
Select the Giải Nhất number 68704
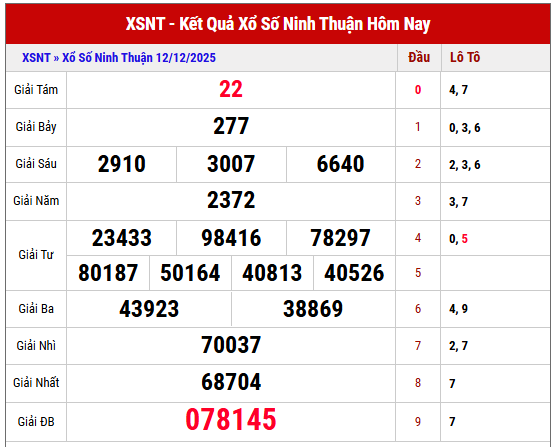click(x=231, y=382)
